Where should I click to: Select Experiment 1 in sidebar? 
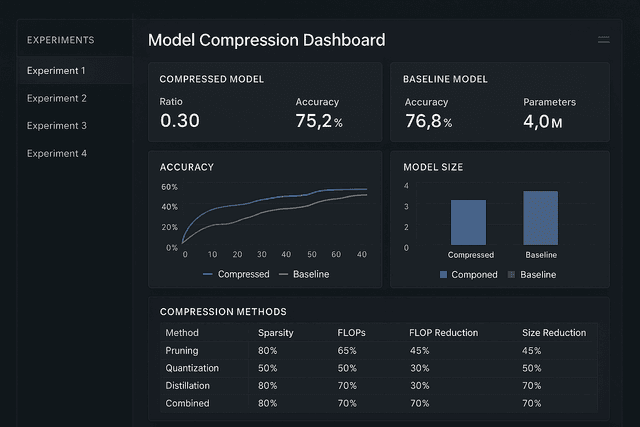pos(75,71)
